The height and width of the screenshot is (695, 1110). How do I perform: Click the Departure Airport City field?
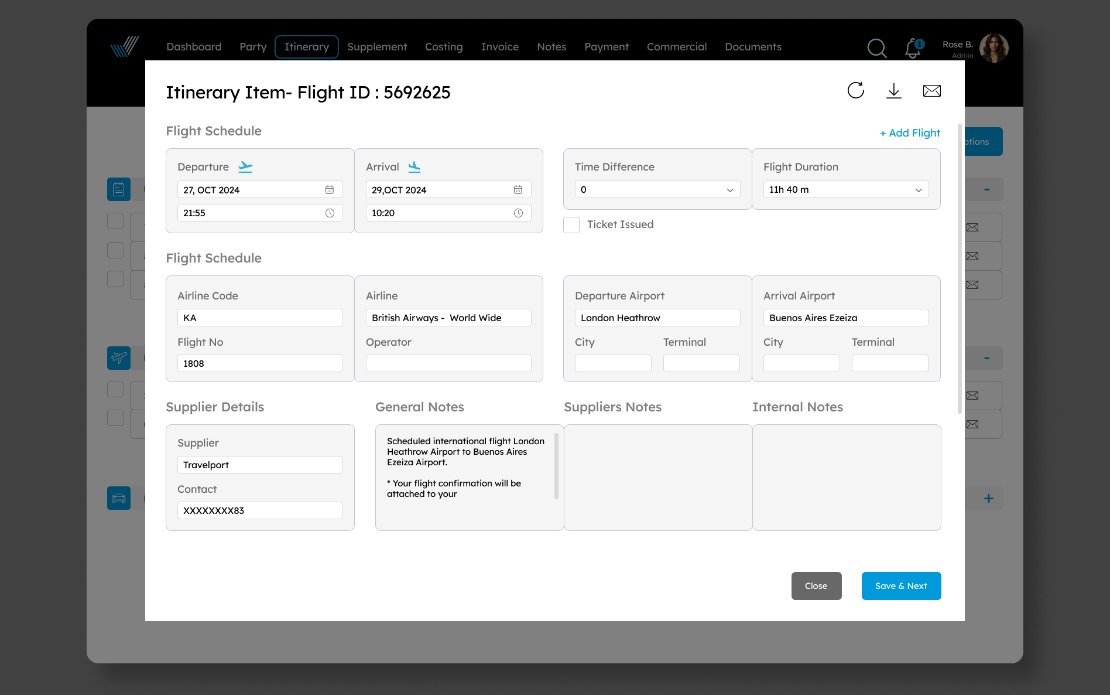click(613, 363)
